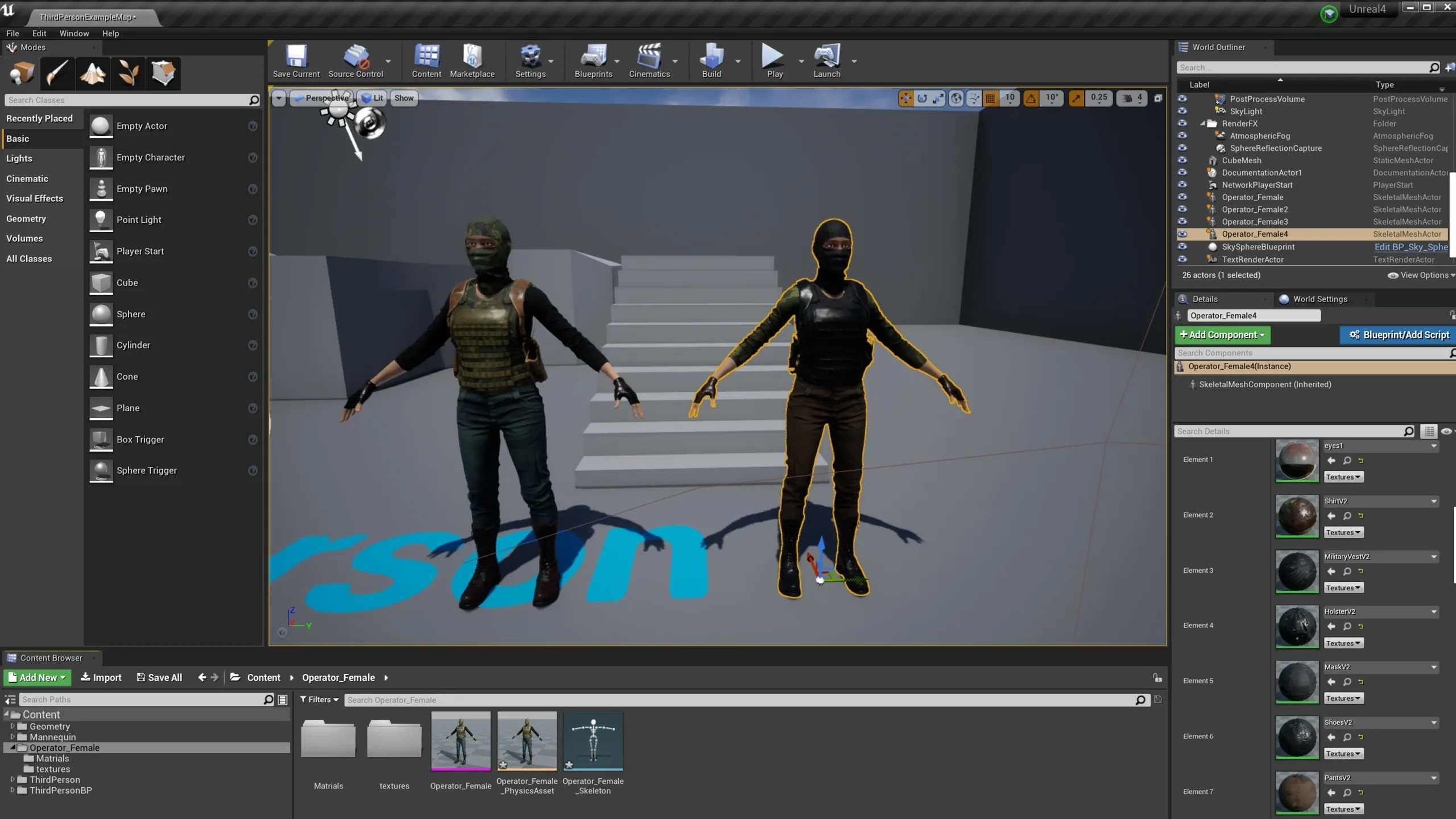This screenshot has width=1456, height=819.
Task: Open the Play options dropdown arrow
Action: pos(801,61)
